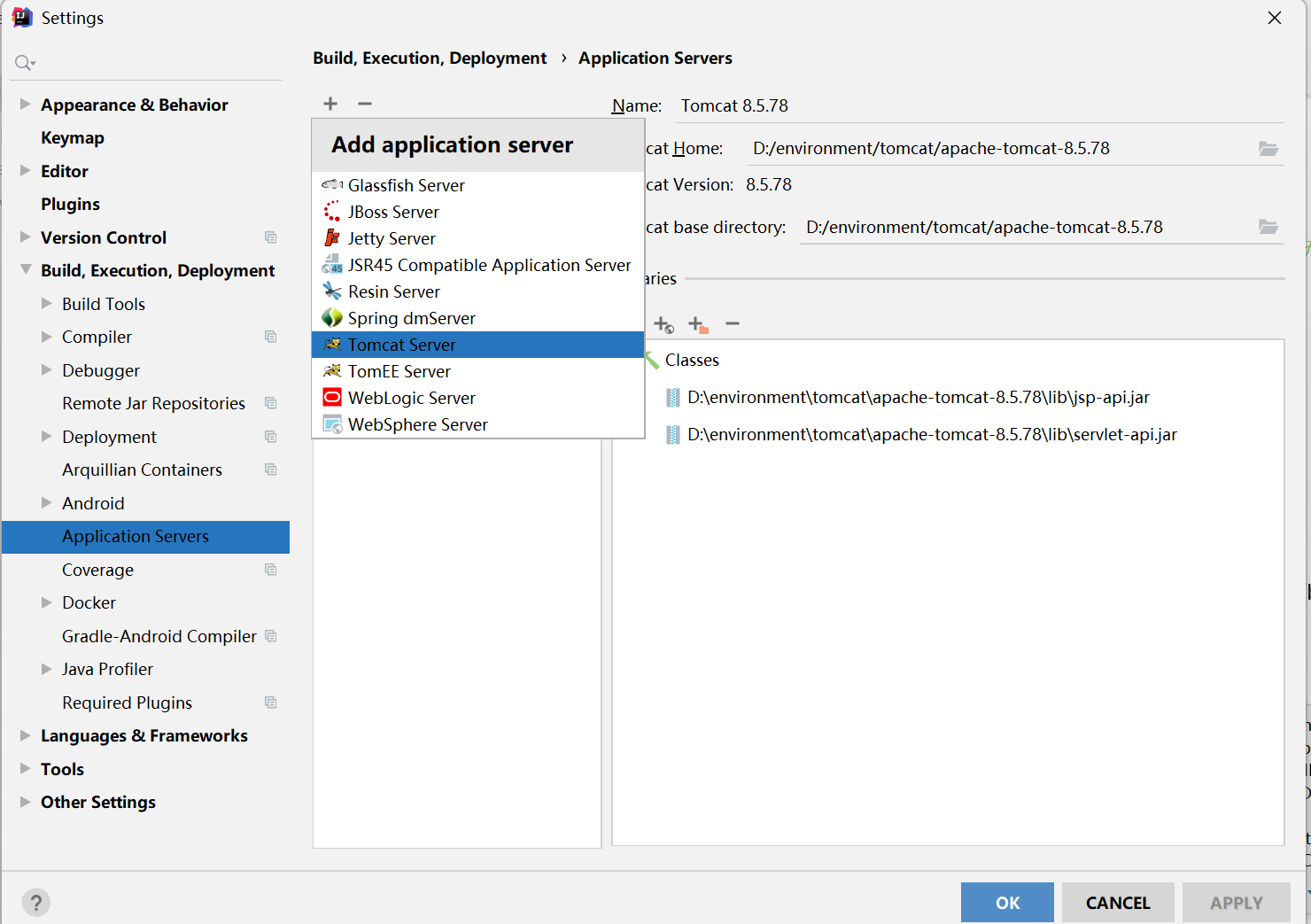Click the project-level icon next to Coverage
Screen dimensions: 1311x924
pyautogui.click(x=271, y=570)
